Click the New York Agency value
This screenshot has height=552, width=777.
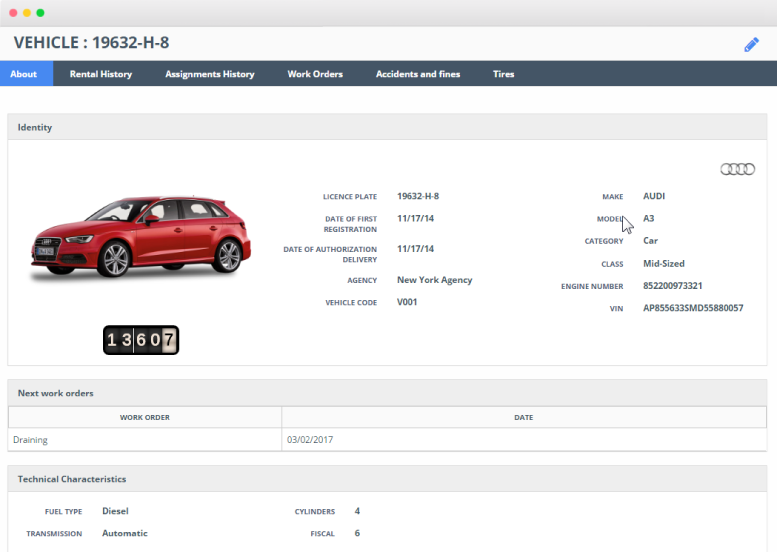434,280
